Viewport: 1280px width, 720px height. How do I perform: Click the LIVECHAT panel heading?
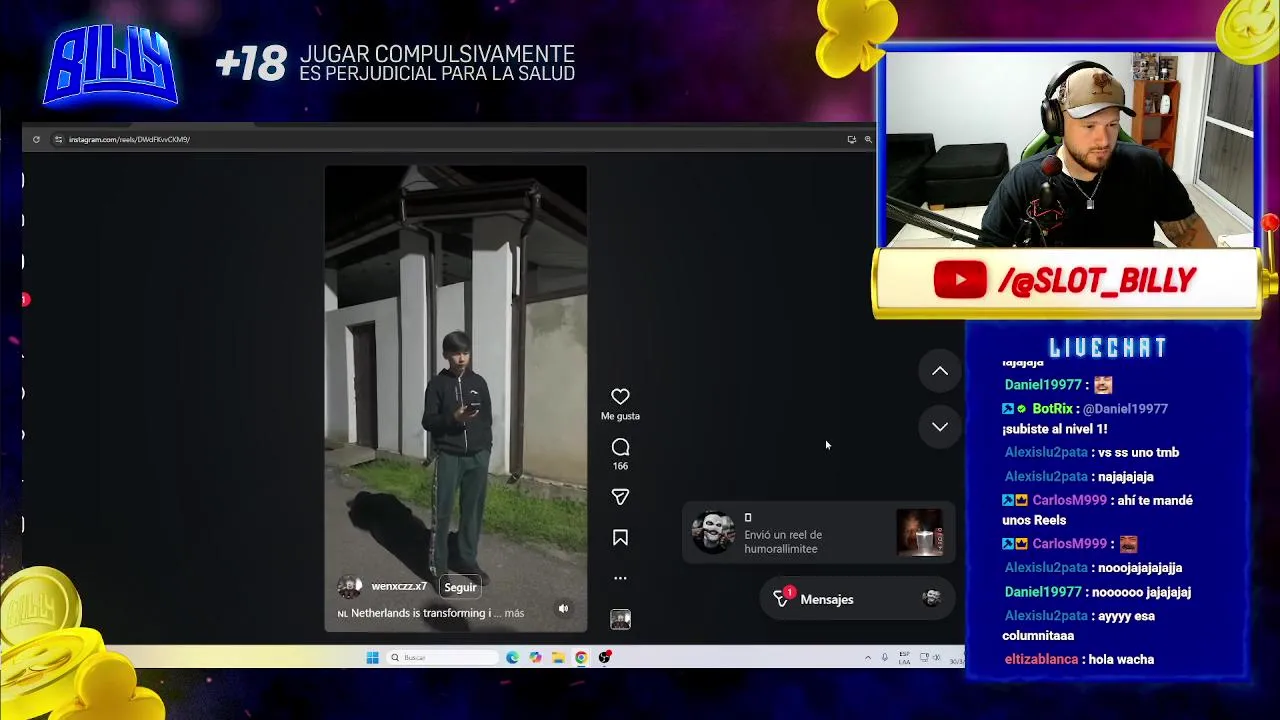point(1108,348)
